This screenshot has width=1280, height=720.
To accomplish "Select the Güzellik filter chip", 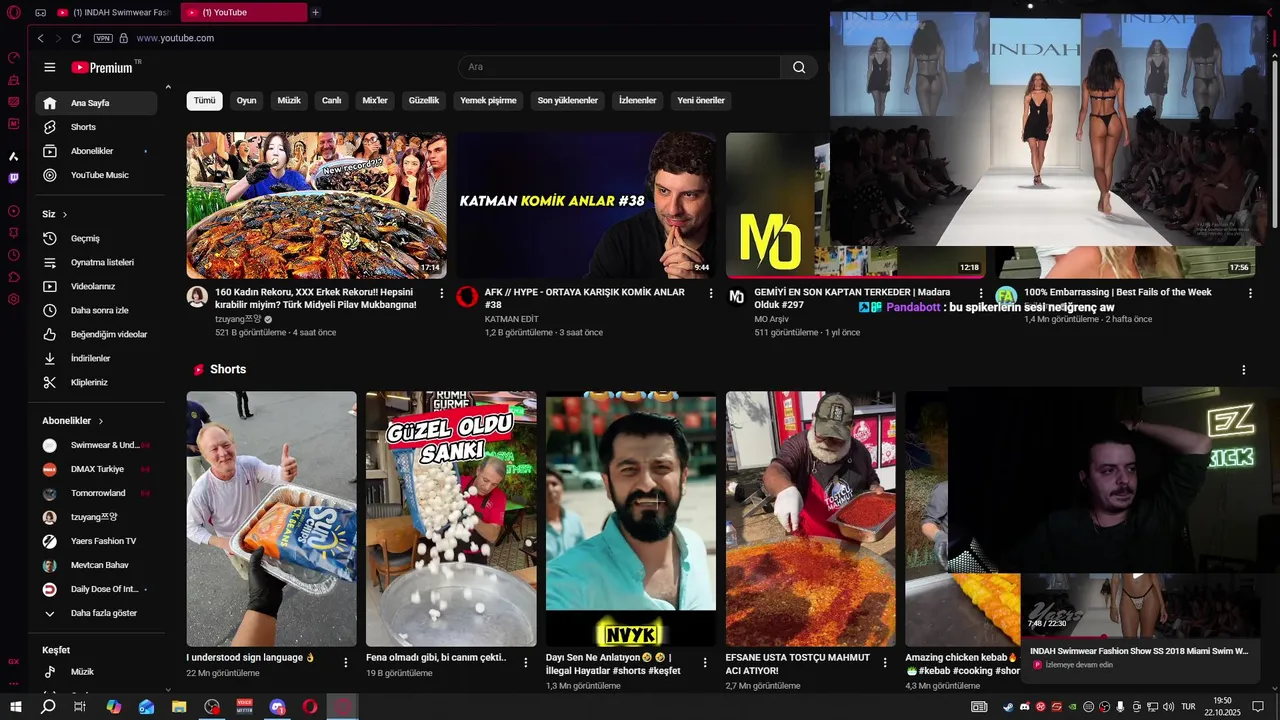I will [x=424, y=101].
